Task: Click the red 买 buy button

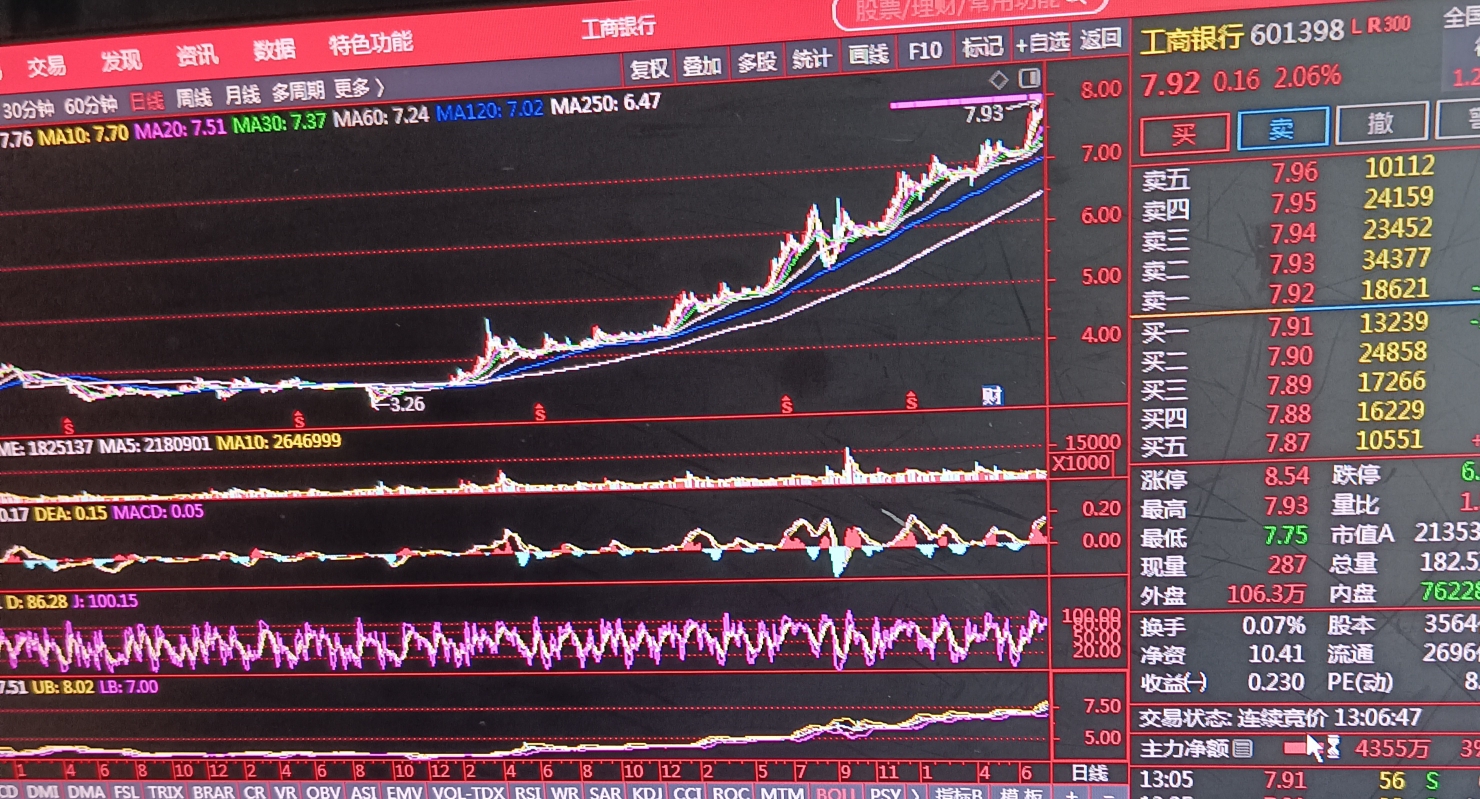Action: pyautogui.click(x=1184, y=133)
